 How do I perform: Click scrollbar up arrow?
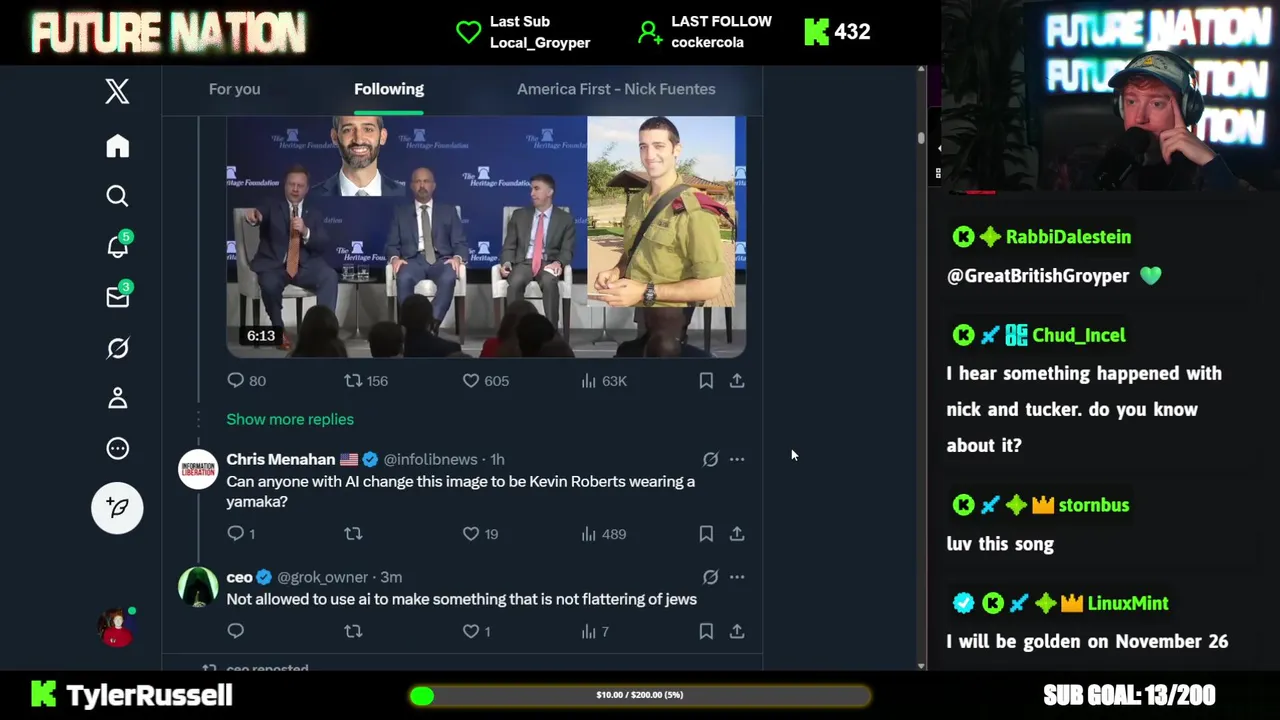[921, 71]
